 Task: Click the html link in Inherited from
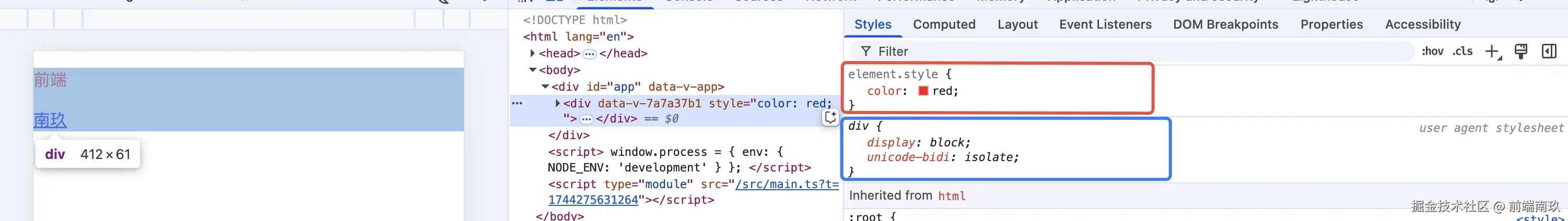(951, 196)
